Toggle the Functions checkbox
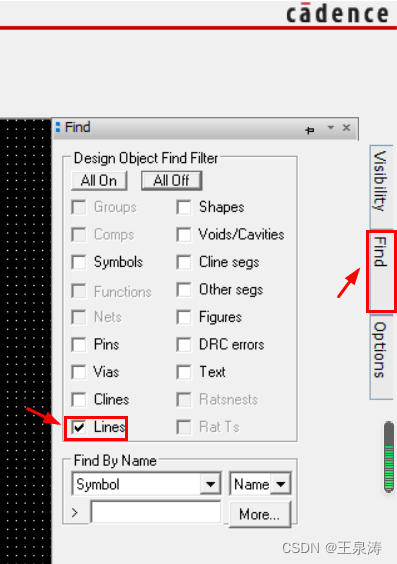This screenshot has height=564, width=397. click(x=78, y=291)
